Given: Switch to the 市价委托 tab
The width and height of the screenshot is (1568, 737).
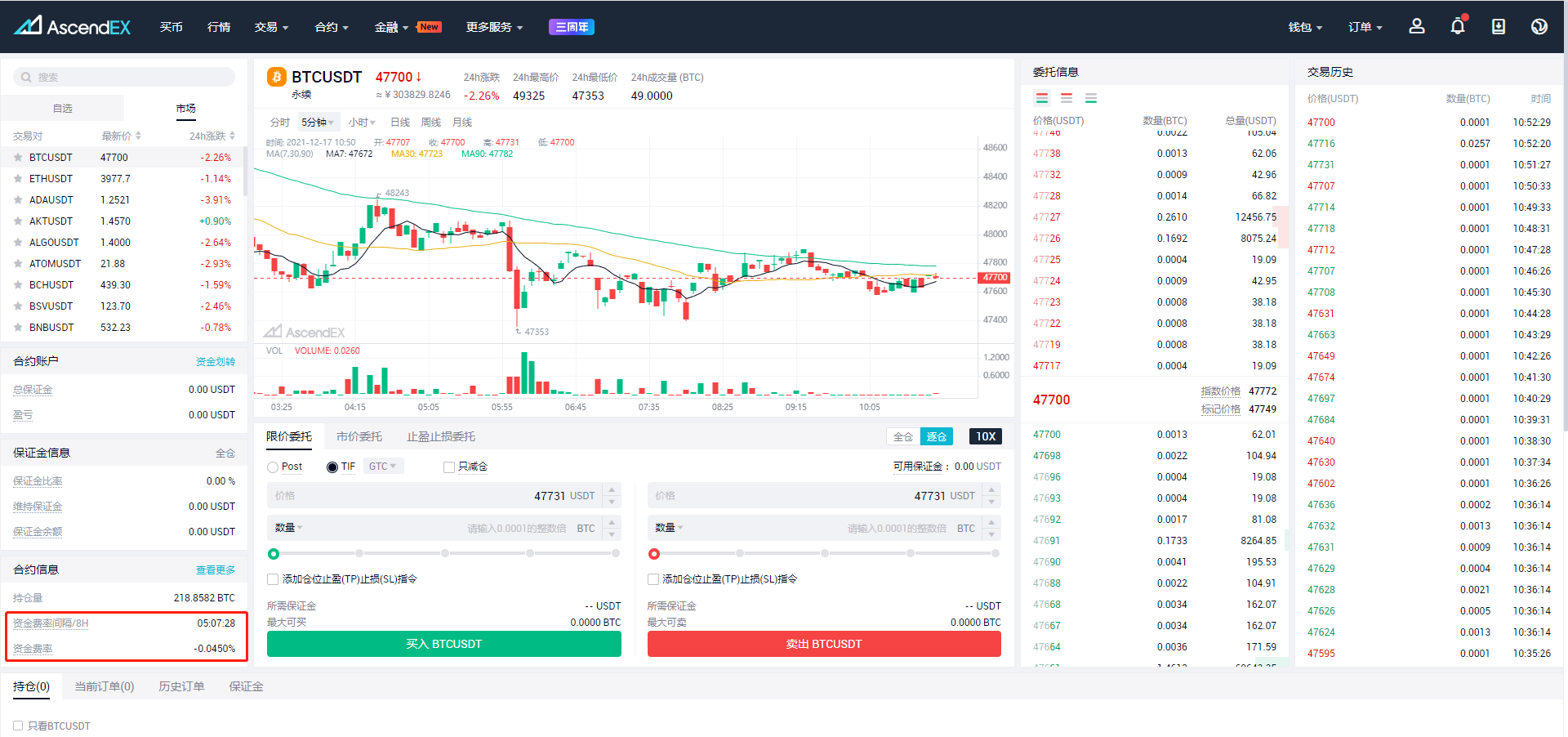Looking at the screenshot, I should (359, 436).
